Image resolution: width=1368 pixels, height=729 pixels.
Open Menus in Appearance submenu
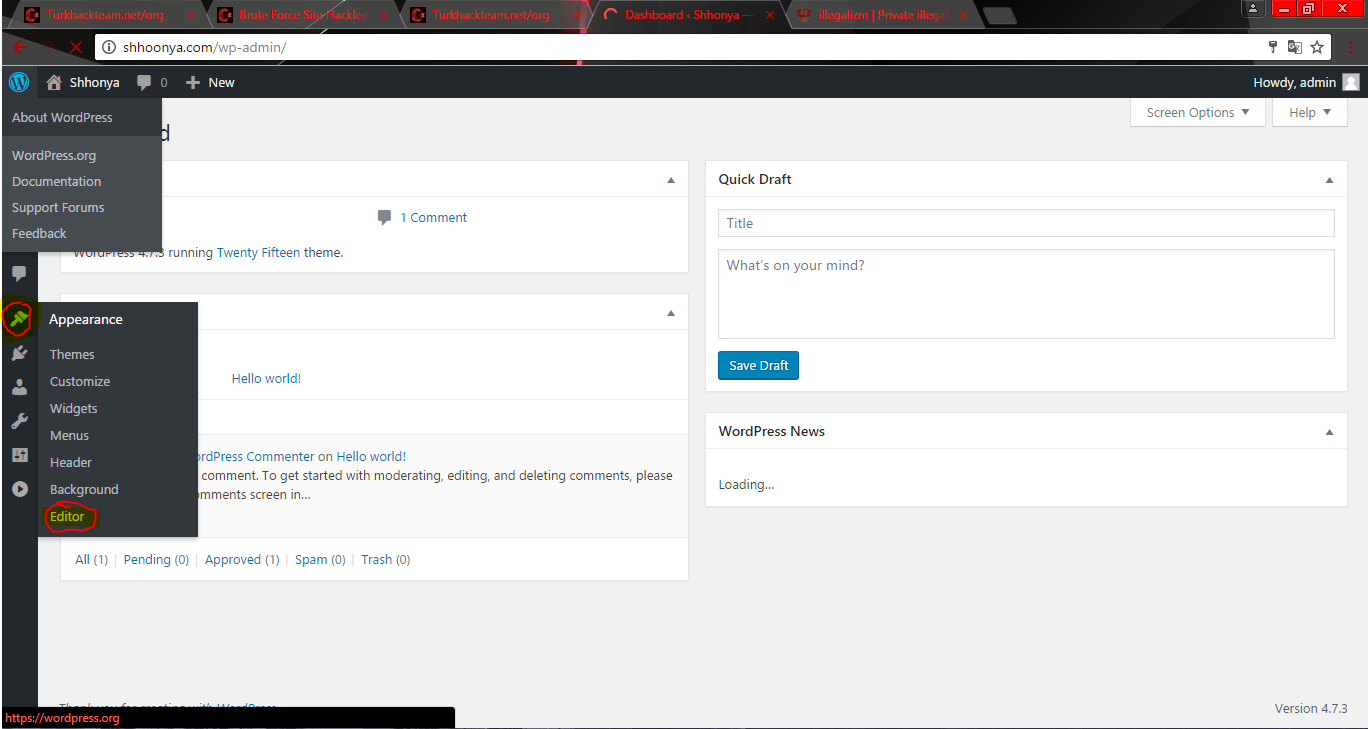coord(69,435)
